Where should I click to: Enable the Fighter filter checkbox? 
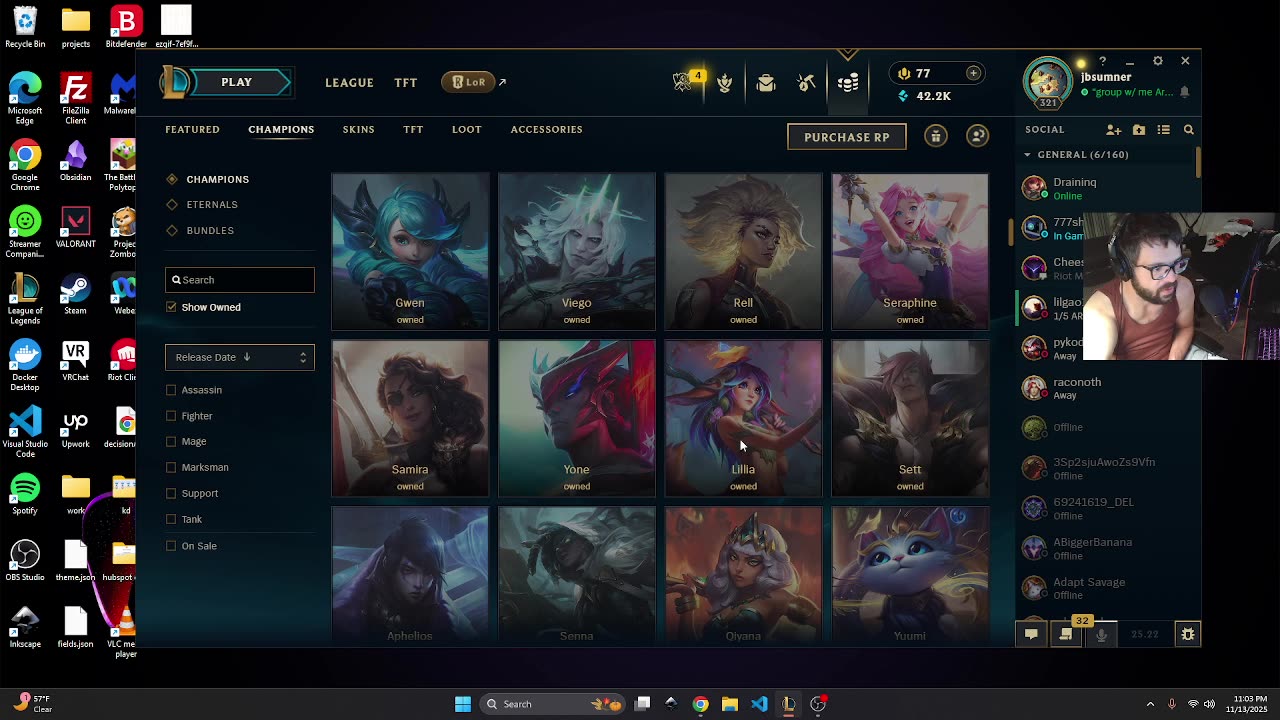point(171,416)
